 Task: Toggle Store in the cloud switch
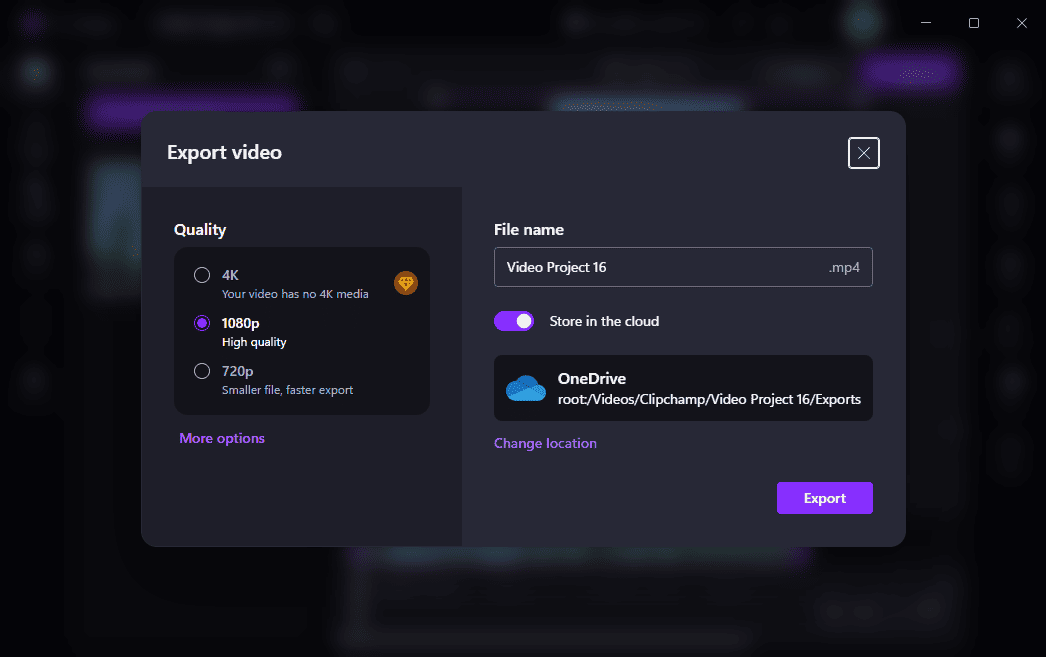click(514, 321)
